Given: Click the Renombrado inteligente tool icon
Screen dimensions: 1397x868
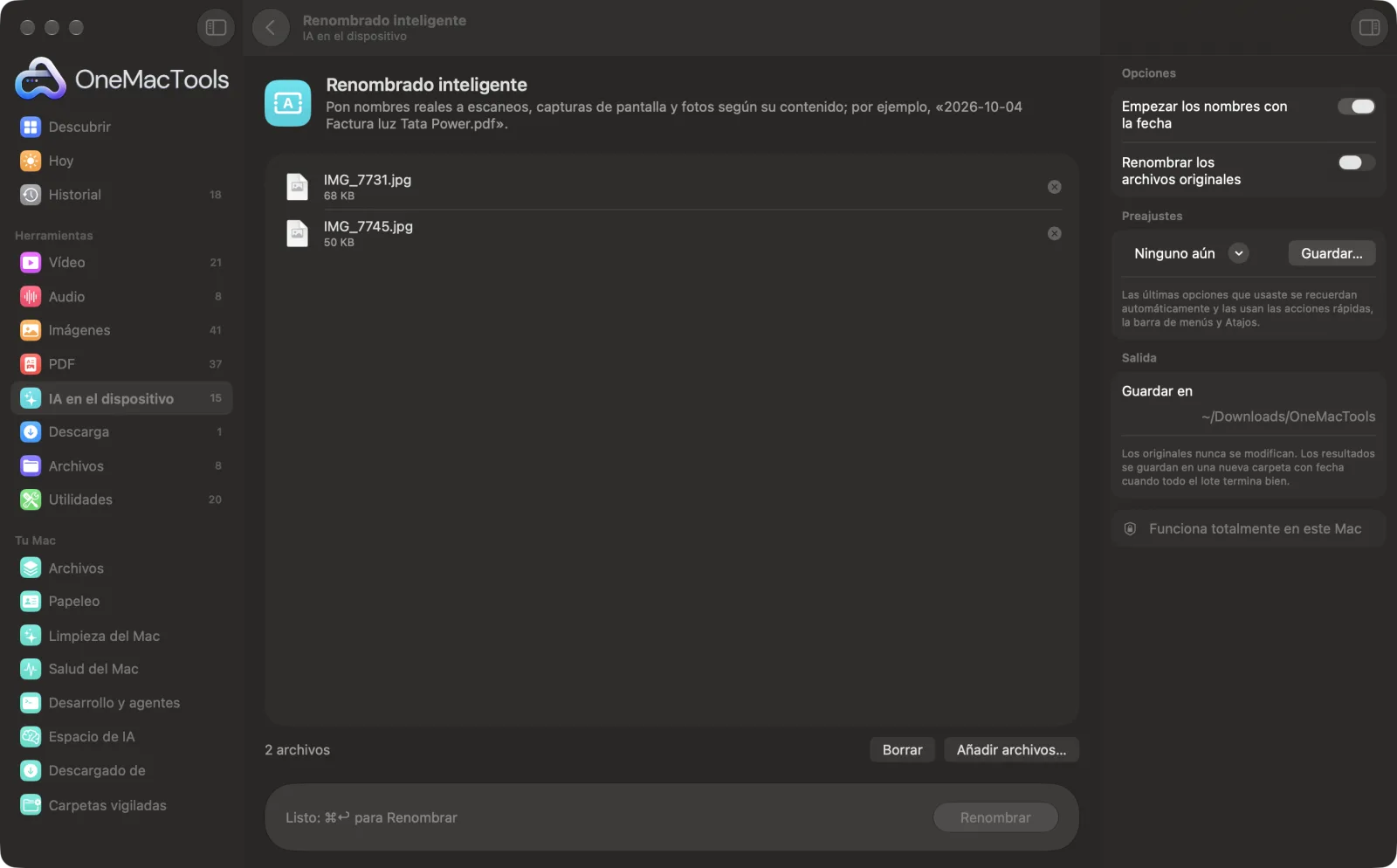Looking at the screenshot, I should pyautogui.click(x=288, y=104).
